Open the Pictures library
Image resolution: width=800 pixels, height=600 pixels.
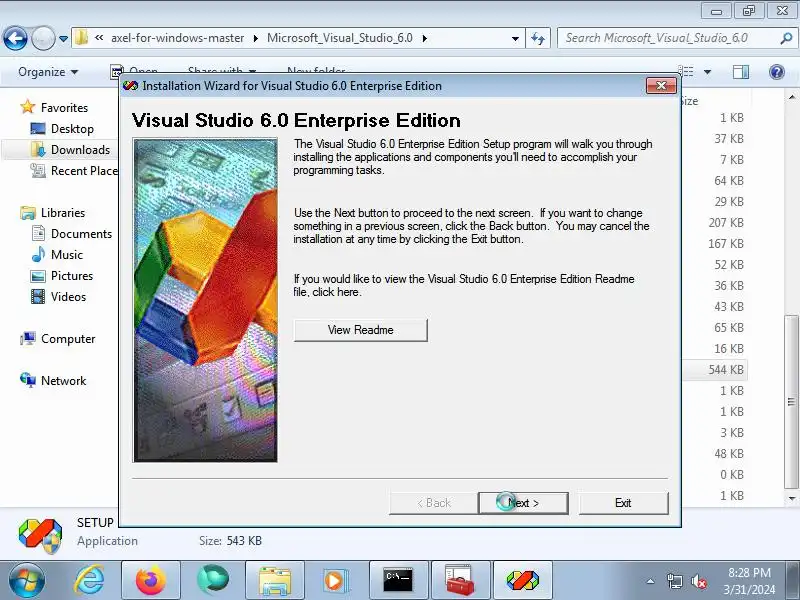tap(72, 276)
